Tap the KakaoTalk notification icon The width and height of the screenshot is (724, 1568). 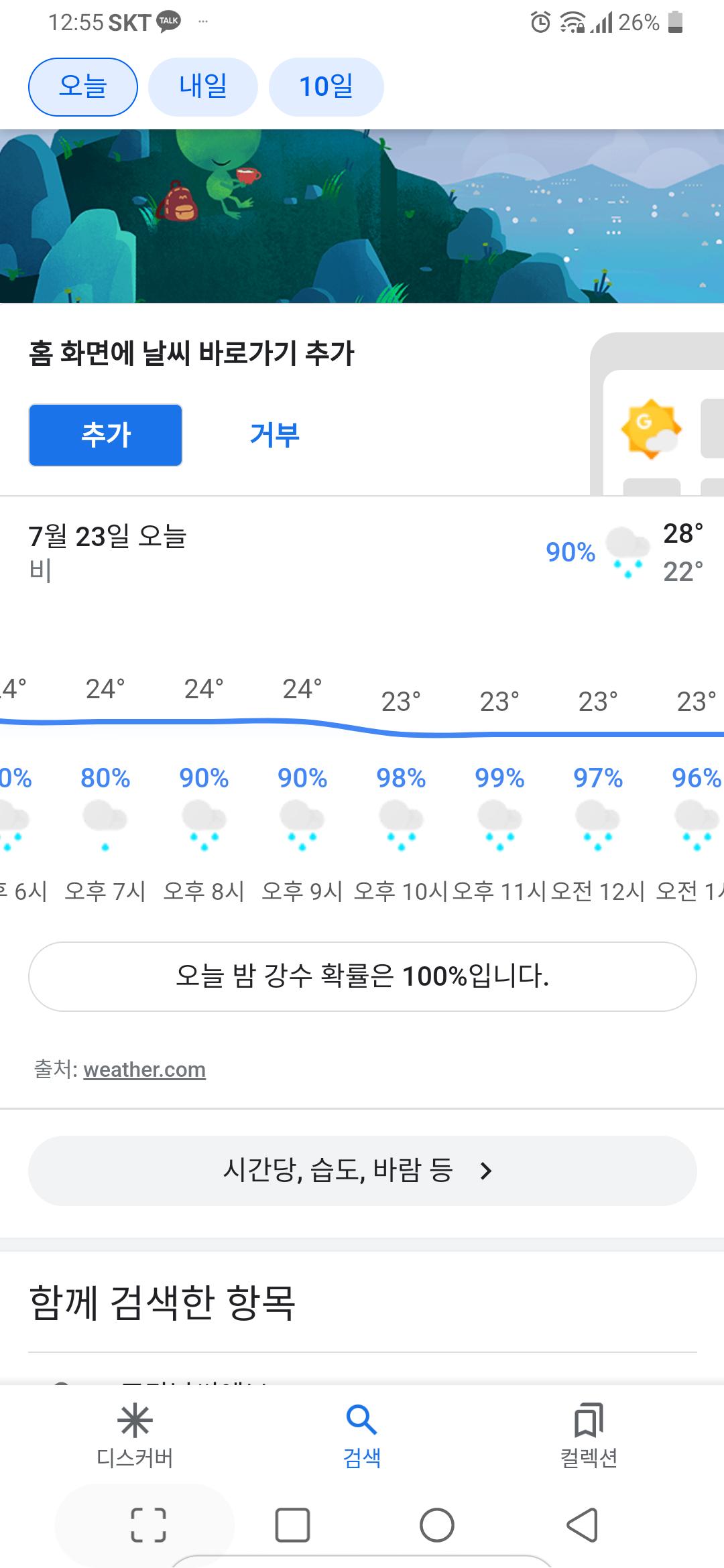pyautogui.click(x=168, y=21)
